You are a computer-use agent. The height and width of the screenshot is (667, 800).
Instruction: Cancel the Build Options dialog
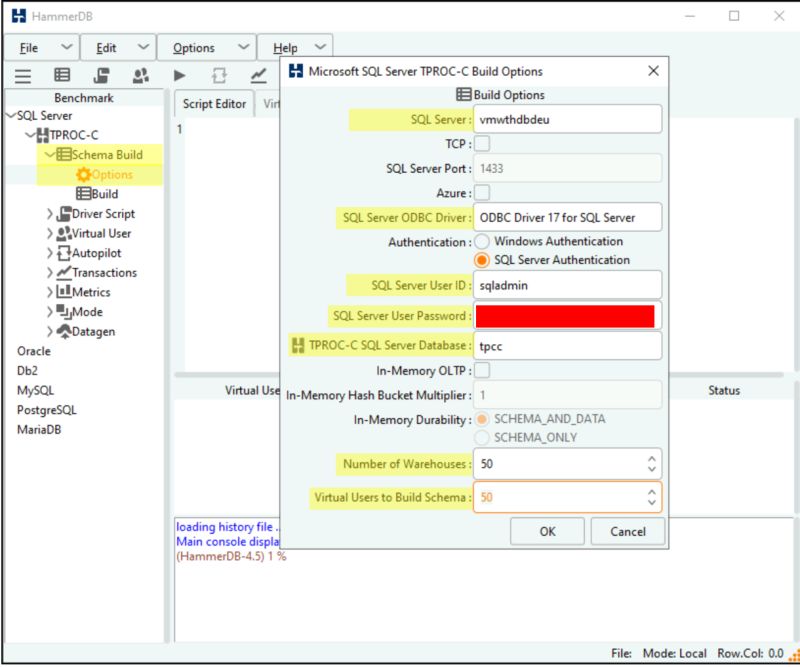coord(628,532)
